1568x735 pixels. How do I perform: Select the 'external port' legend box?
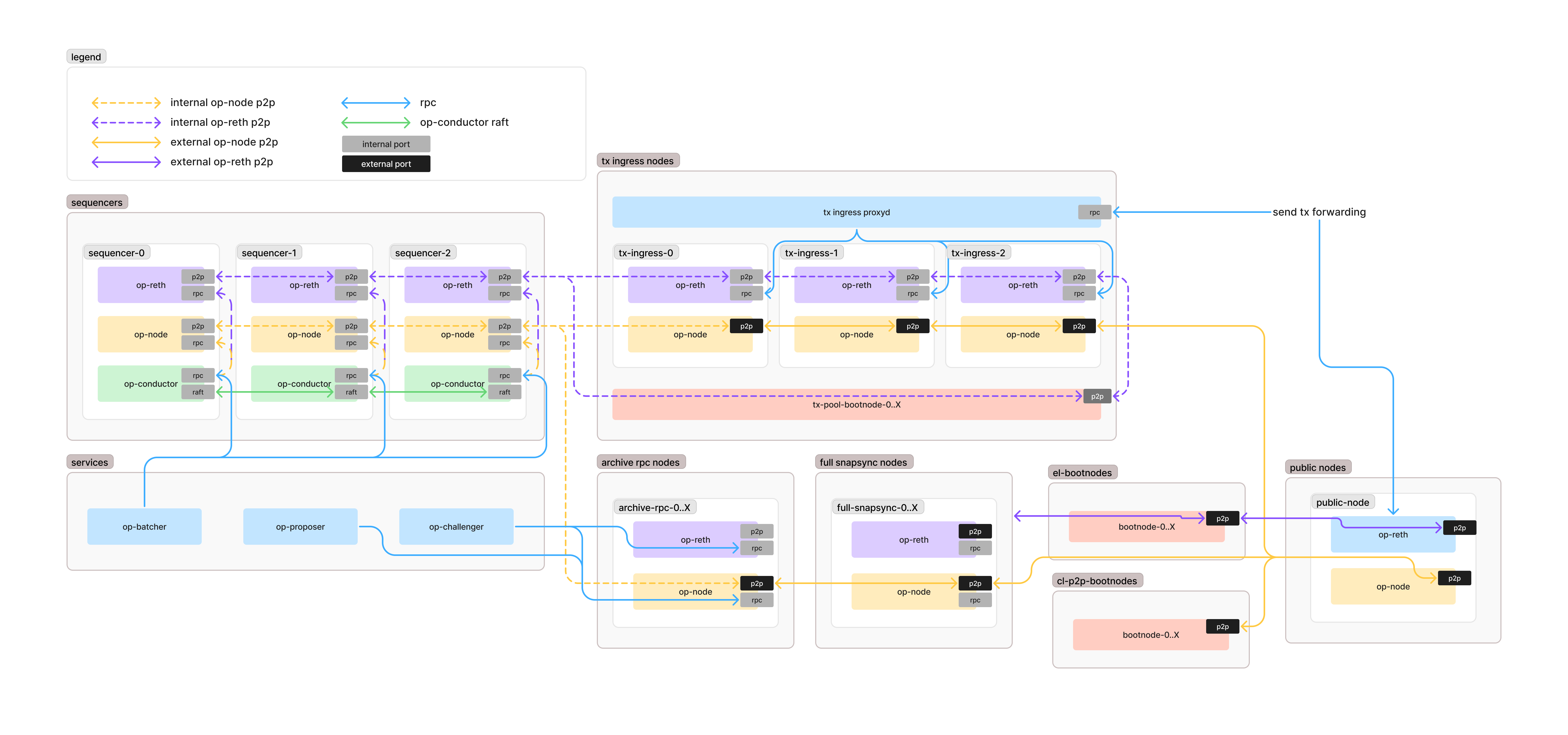[386, 164]
